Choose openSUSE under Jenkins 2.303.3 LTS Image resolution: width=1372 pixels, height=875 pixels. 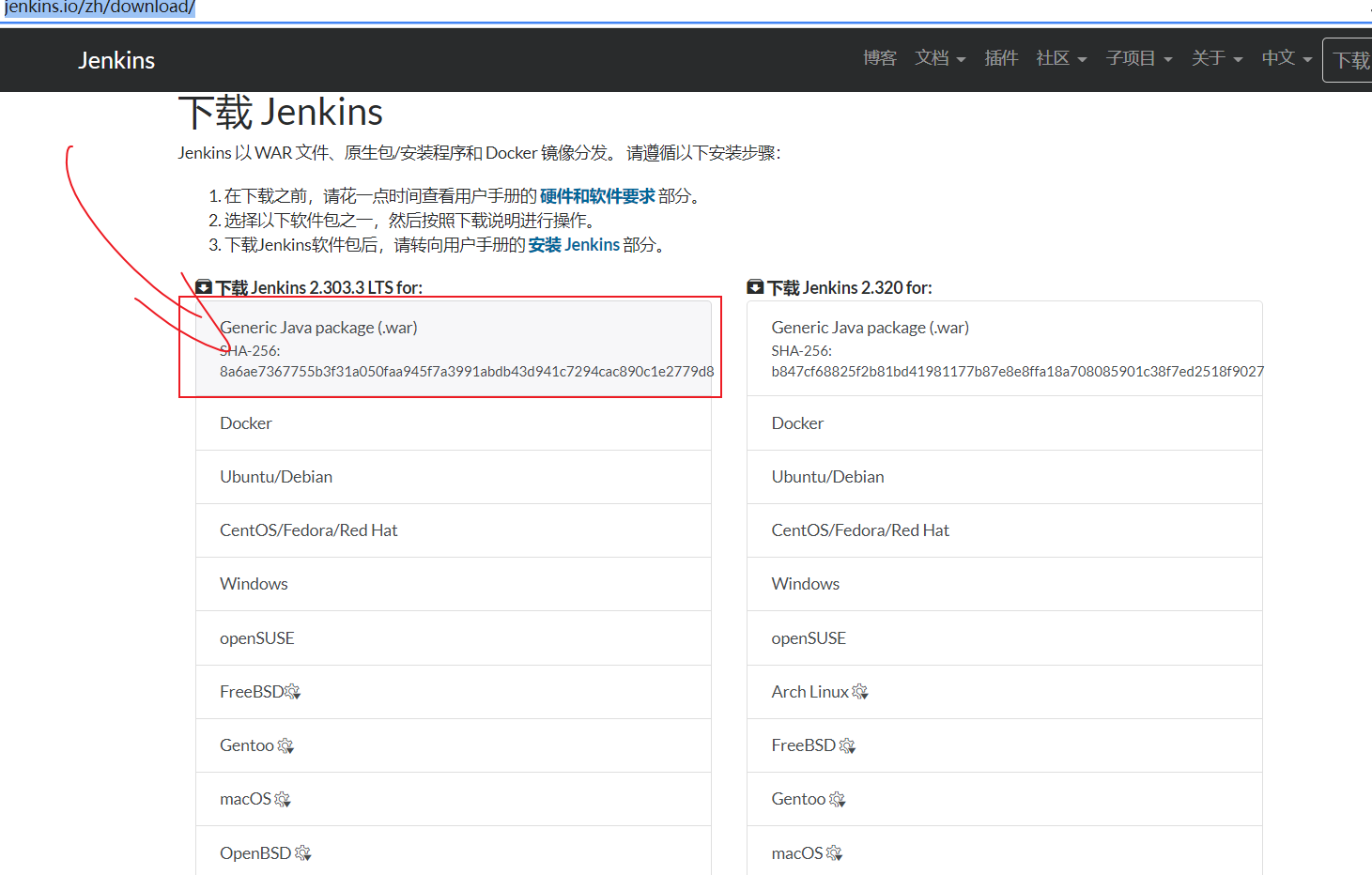tap(454, 638)
